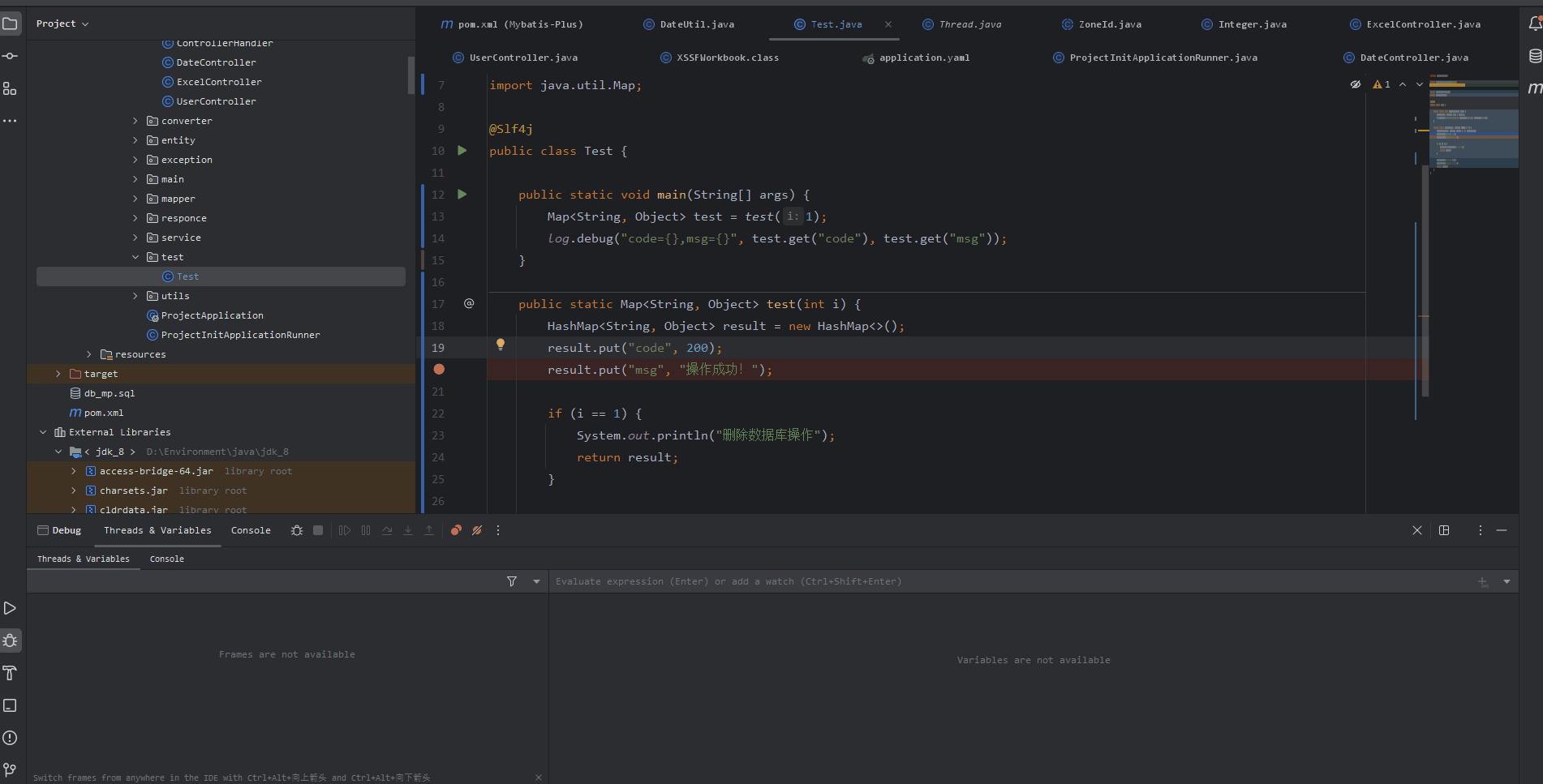Screen dimensions: 1543x784
Task: Open the Database tool window
Action: pyautogui.click(x=1535, y=56)
